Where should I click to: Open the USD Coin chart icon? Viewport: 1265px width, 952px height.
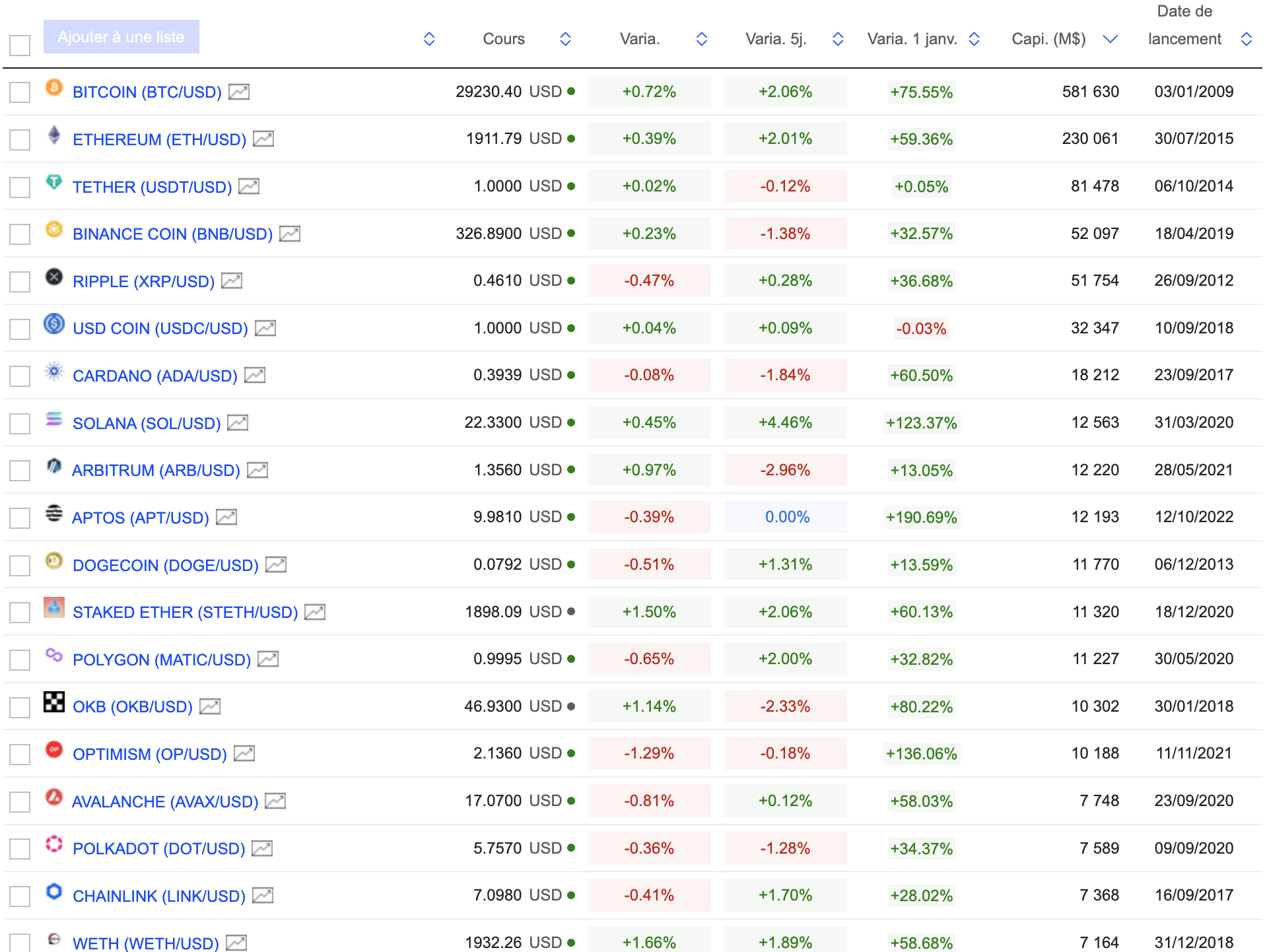click(265, 328)
